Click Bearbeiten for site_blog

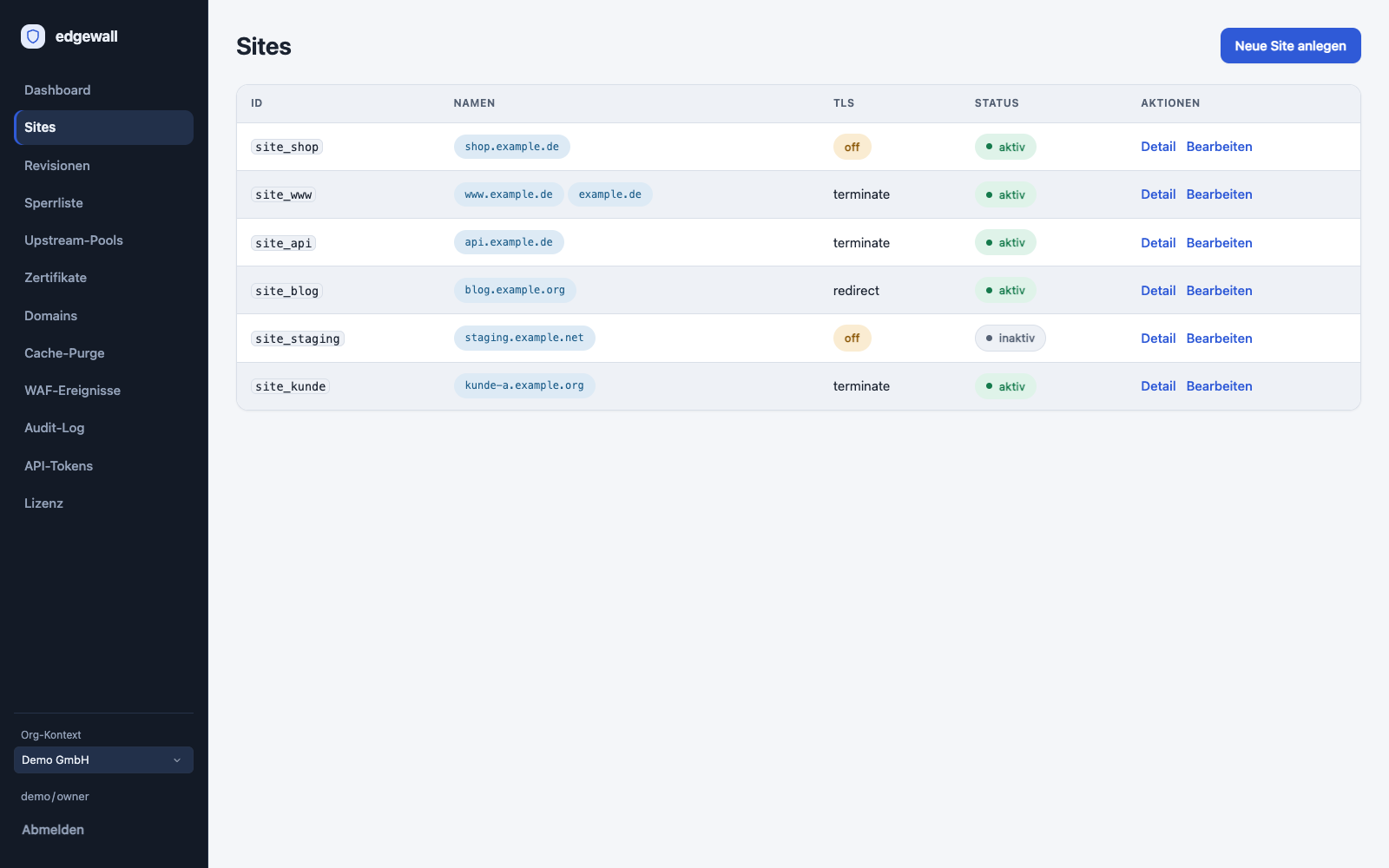pyautogui.click(x=1219, y=291)
